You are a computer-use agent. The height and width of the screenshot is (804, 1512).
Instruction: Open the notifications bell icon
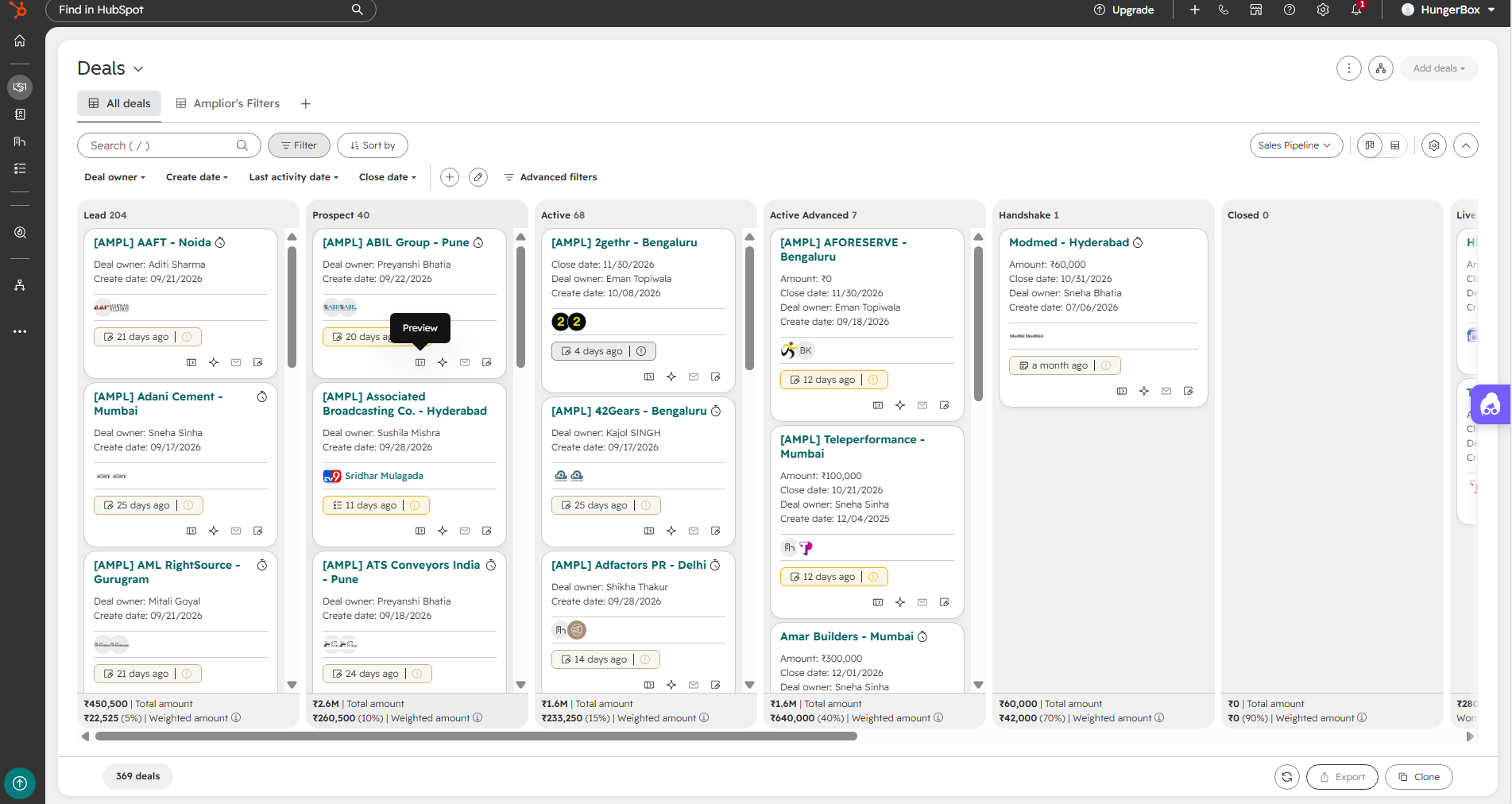[x=1356, y=10]
